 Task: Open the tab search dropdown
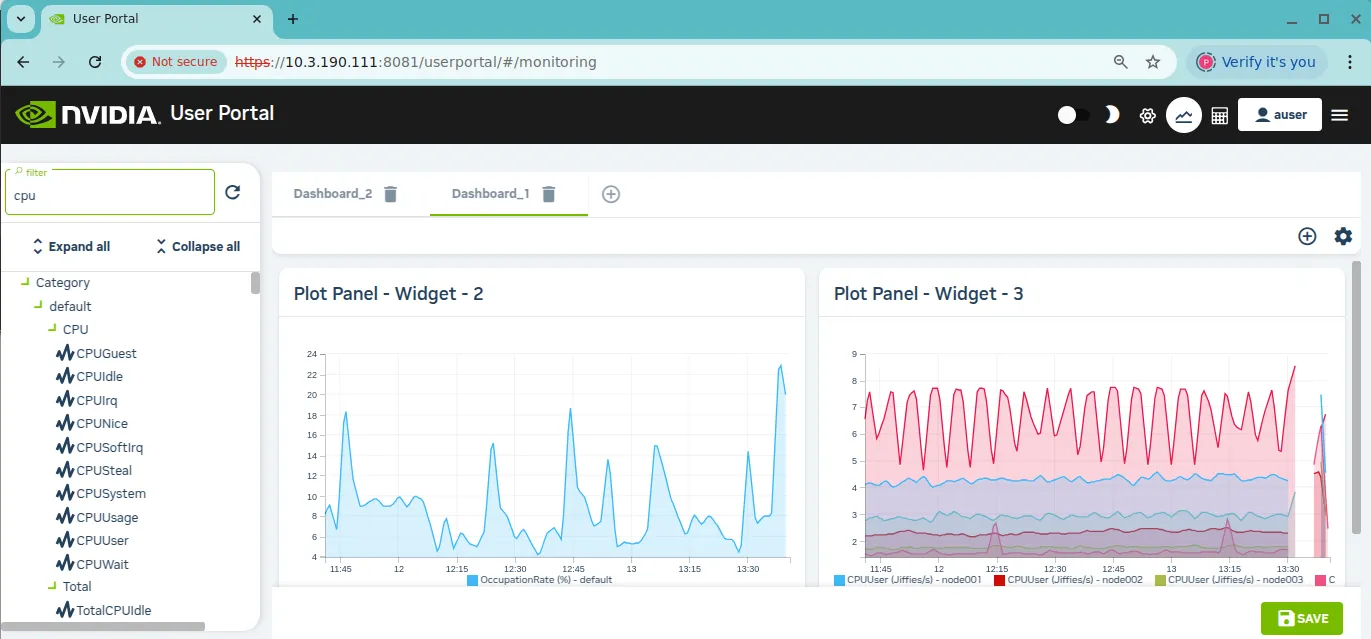pos(21,19)
